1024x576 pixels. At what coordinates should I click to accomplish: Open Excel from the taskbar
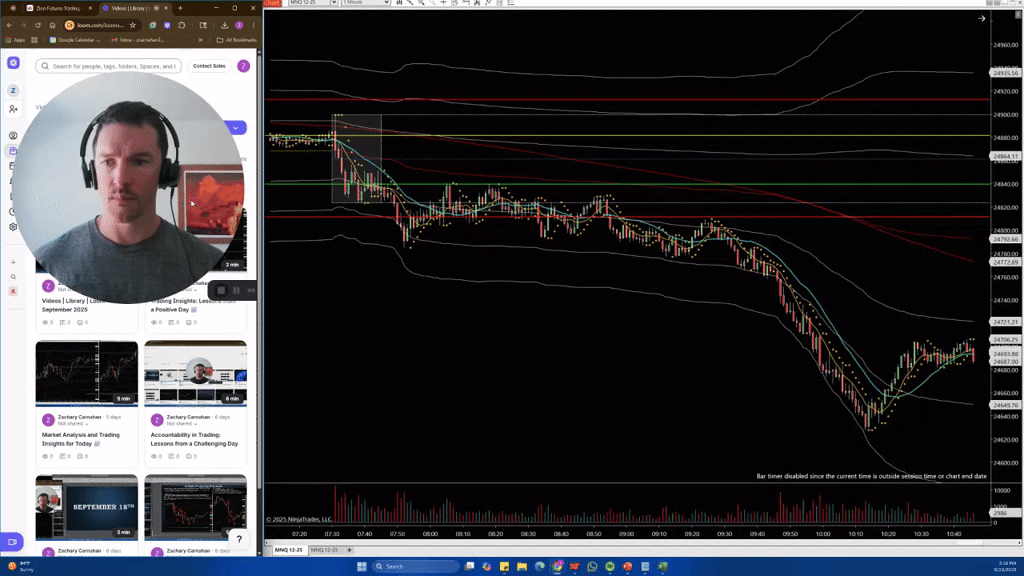662,566
